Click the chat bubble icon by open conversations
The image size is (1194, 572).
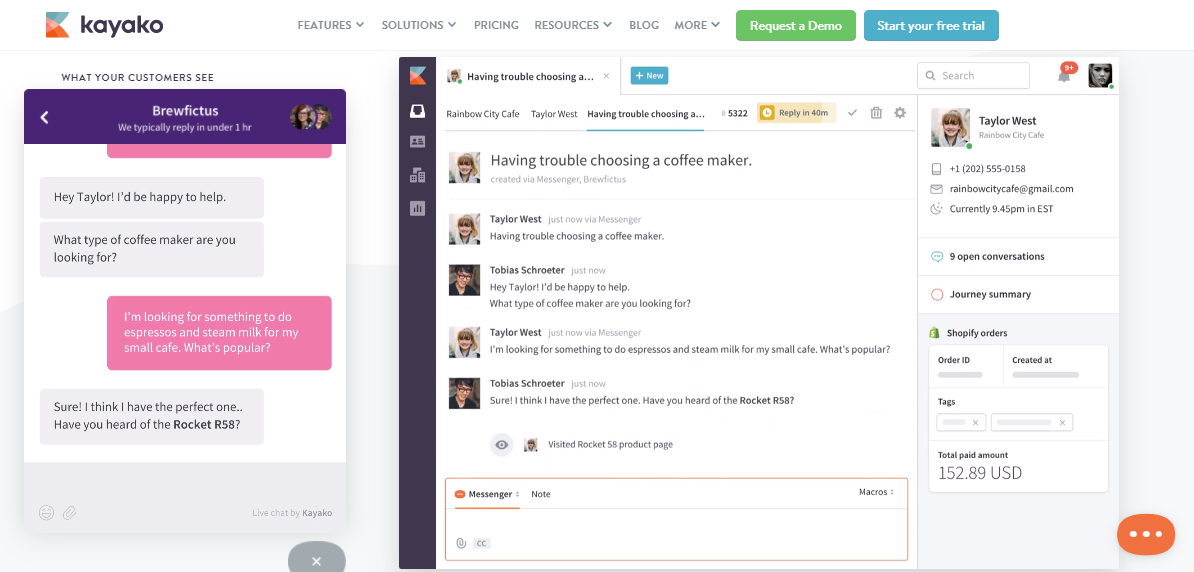point(937,257)
